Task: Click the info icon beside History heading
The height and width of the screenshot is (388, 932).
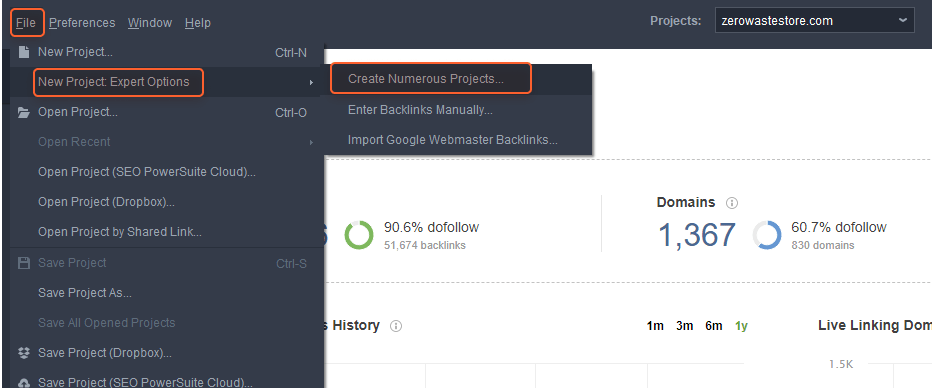Action: [396, 326]
